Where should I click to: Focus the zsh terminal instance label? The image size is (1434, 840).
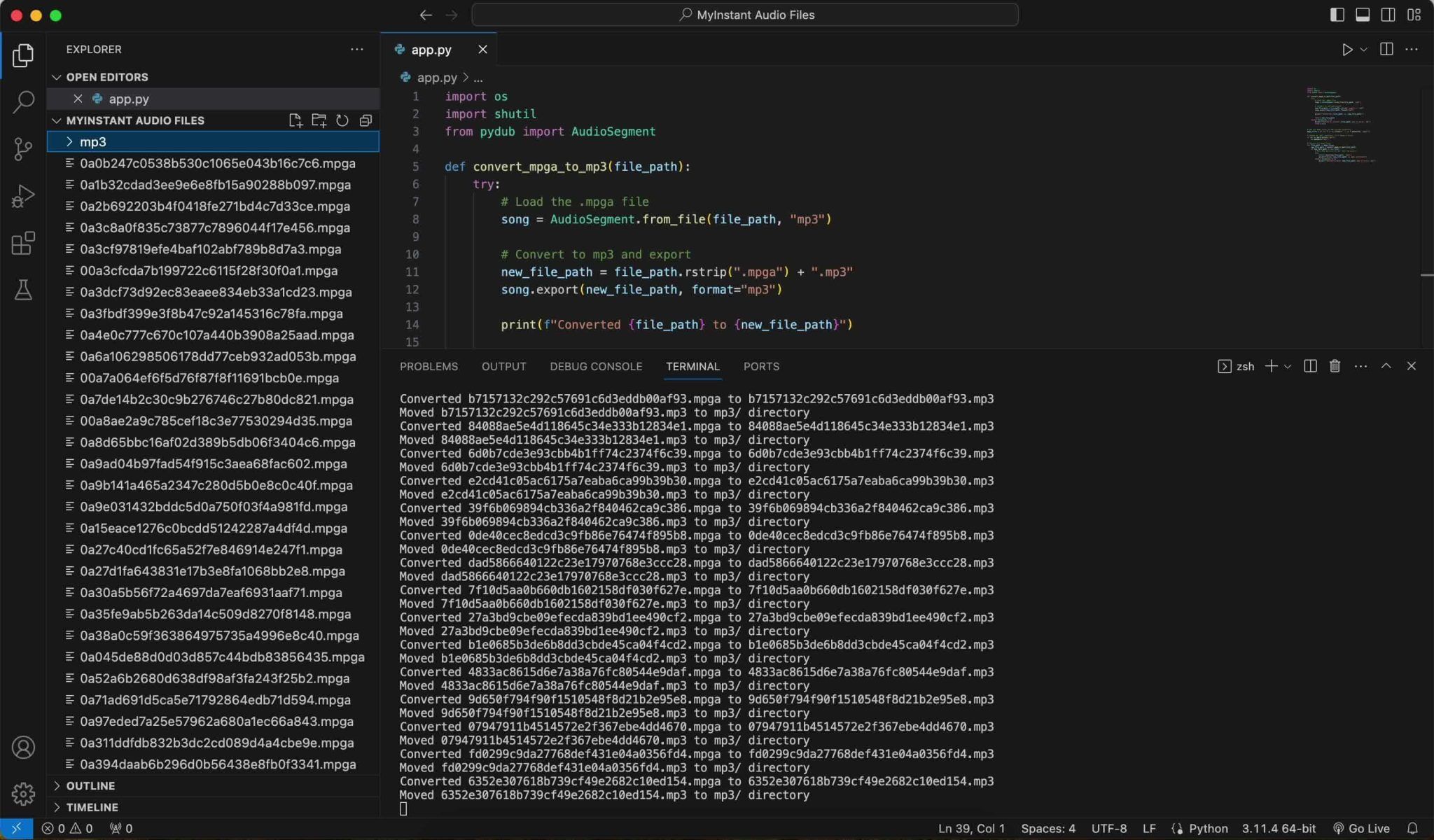[1237, 366]
